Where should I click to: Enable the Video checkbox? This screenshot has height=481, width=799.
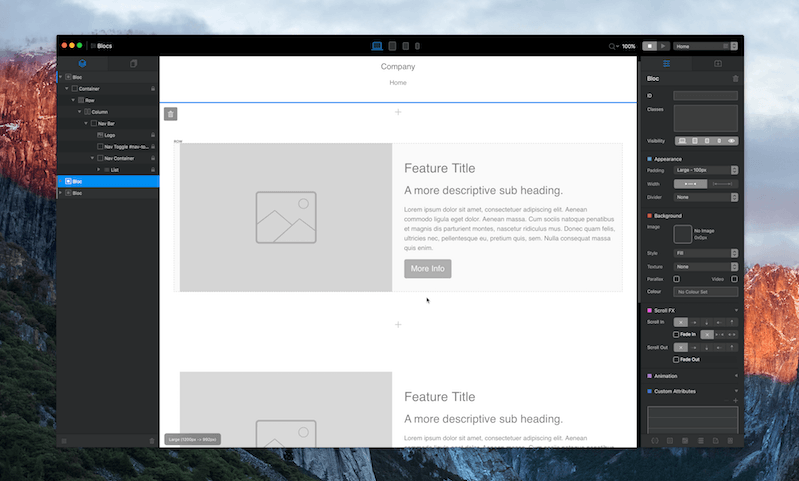coord(734,279)
